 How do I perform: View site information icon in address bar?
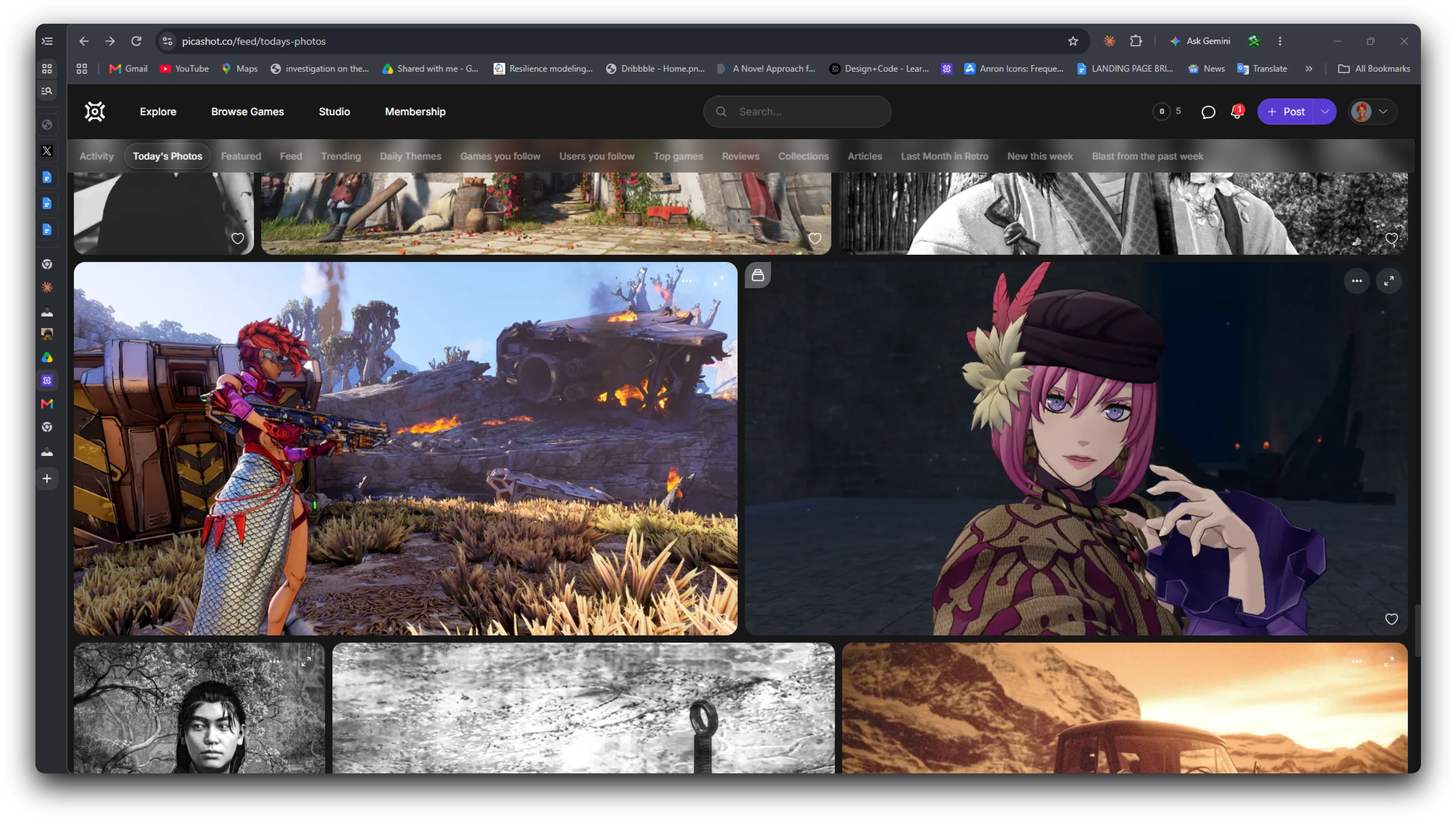(x=167, y=41)
